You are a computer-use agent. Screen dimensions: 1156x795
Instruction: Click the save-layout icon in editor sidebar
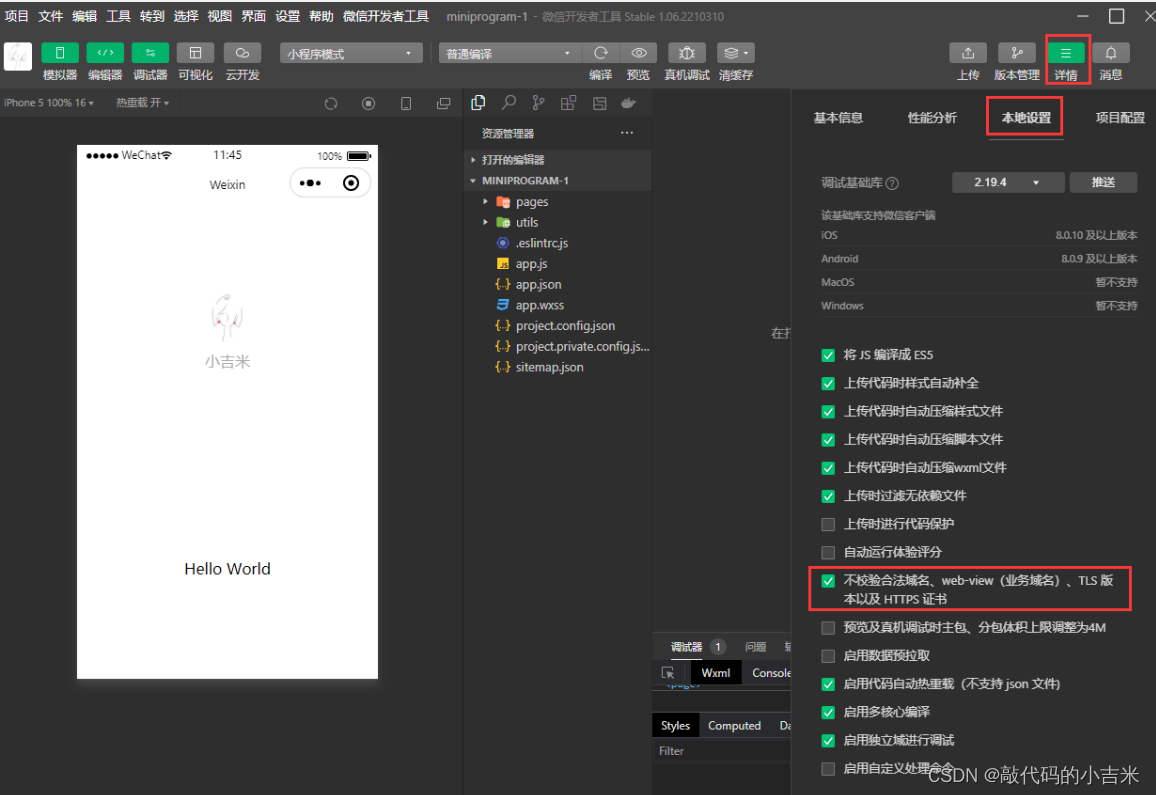click(x=599, y=103)
